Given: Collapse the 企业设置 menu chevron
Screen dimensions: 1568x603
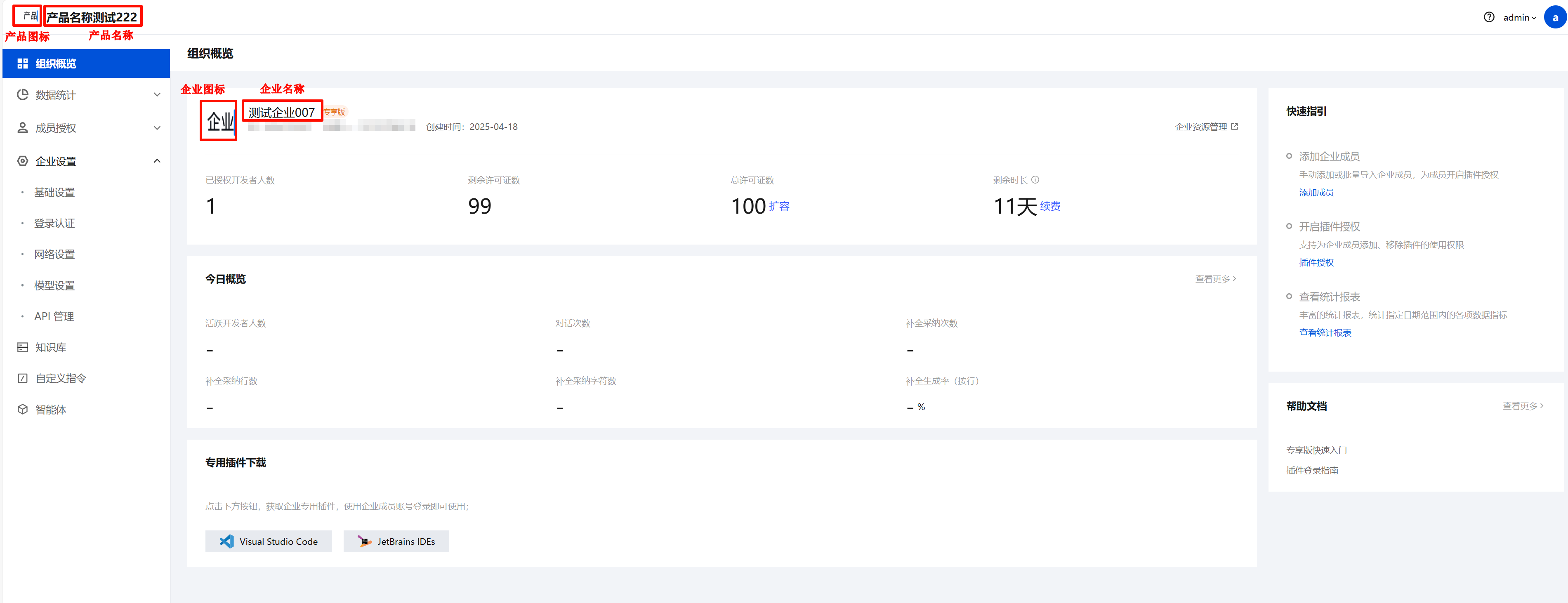Looking at the screenshot, I should point(157,161).
